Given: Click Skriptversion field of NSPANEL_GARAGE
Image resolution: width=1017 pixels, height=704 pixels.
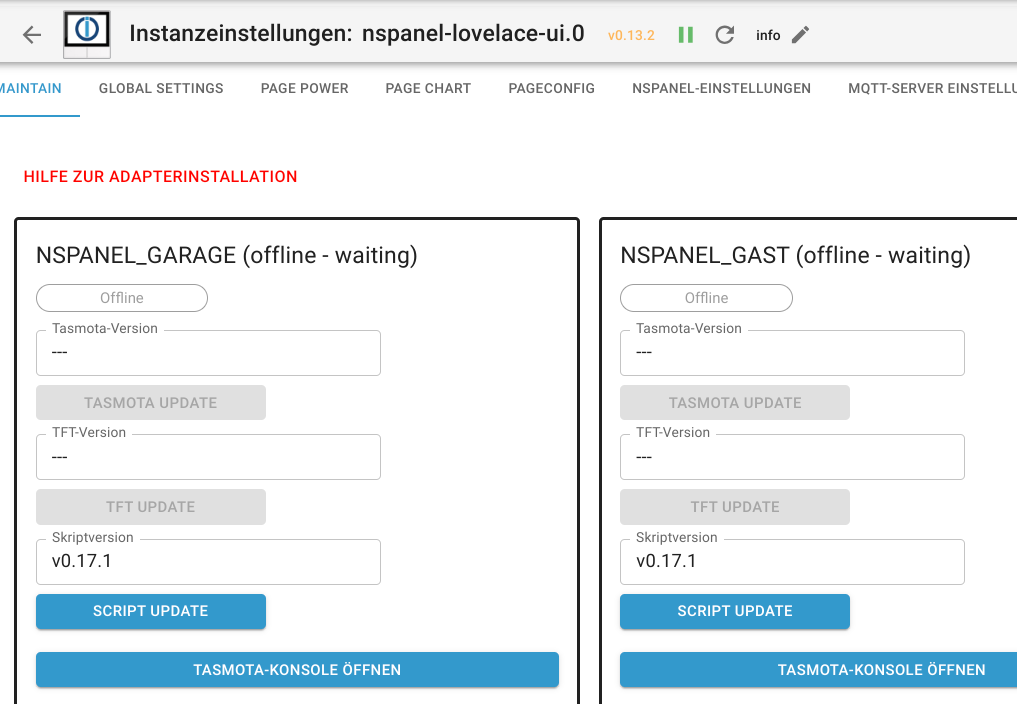Looking at the screenshot, I should [209, 562].
